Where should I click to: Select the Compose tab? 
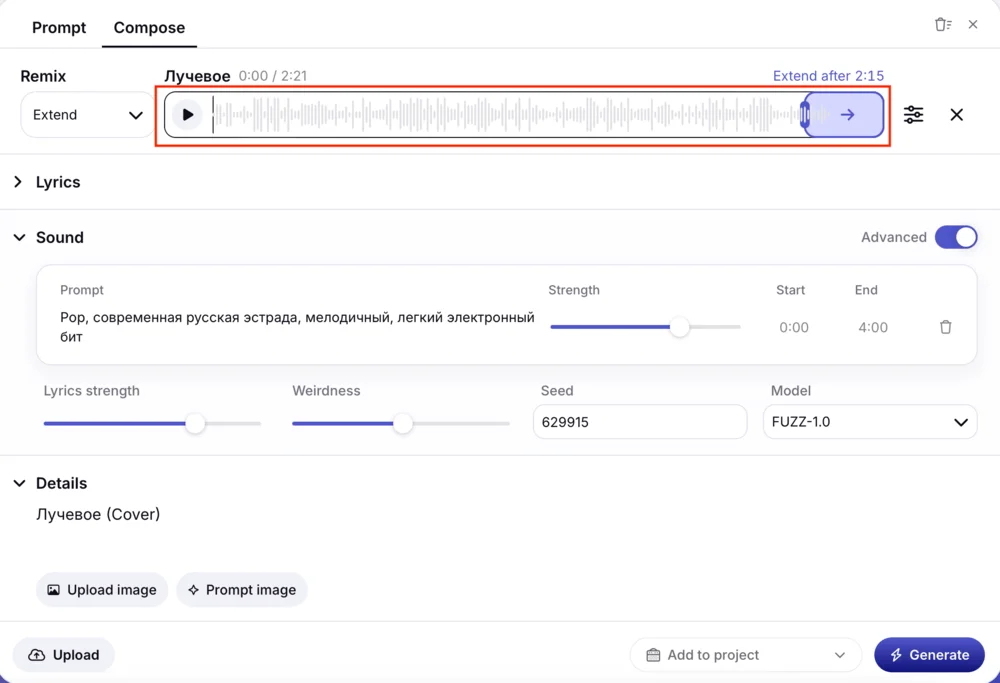[149, 27]
